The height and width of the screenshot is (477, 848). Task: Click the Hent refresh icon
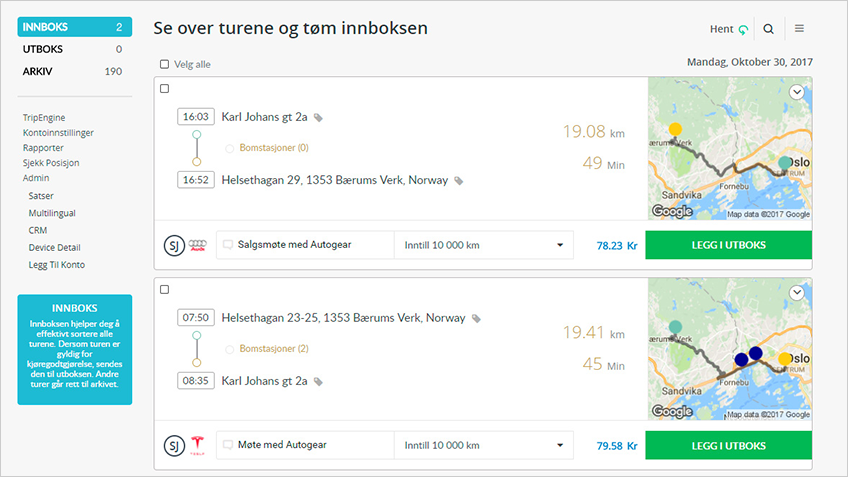pyautogui.click(x=743, y=30)
